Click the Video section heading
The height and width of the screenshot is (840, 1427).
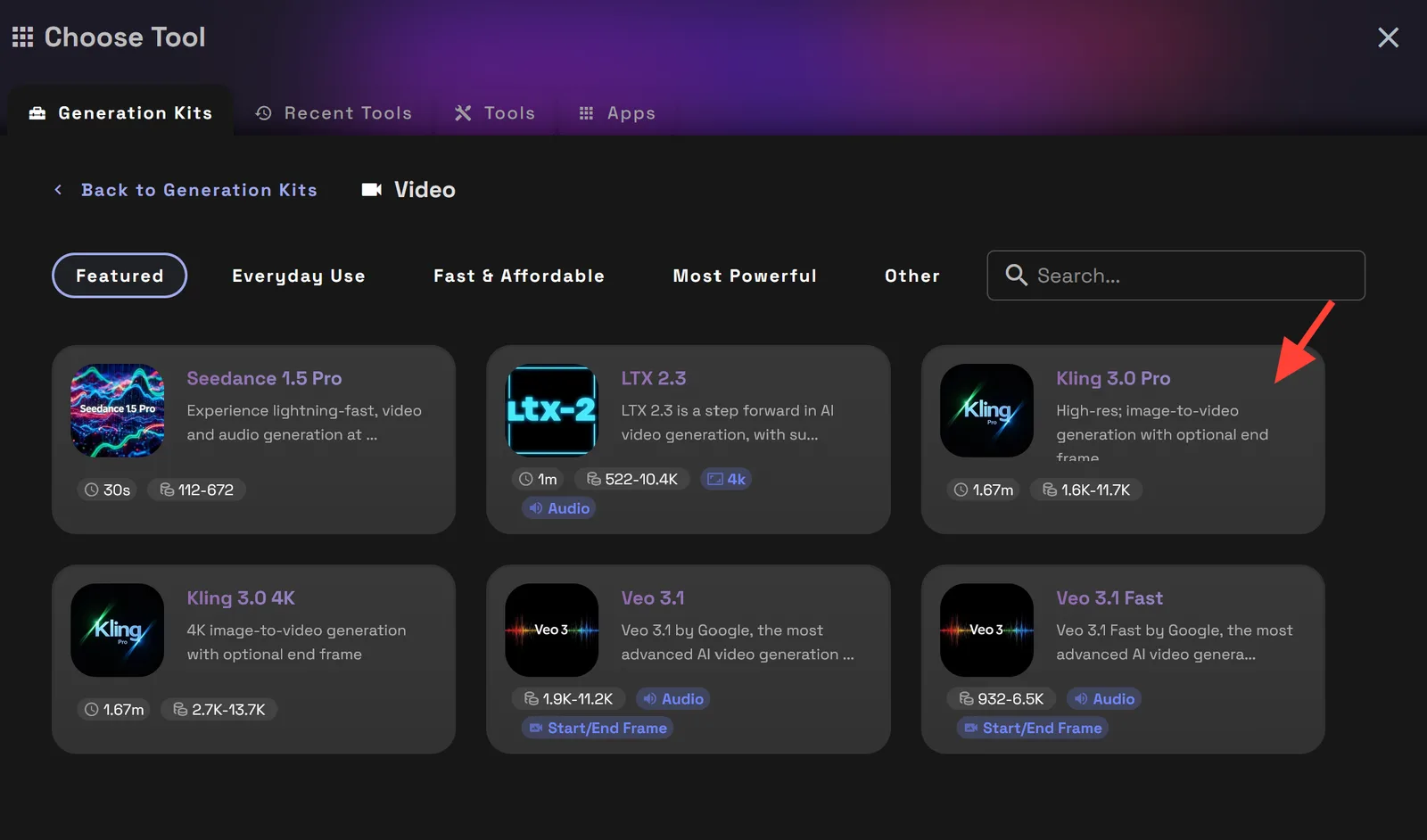point(425,190)
